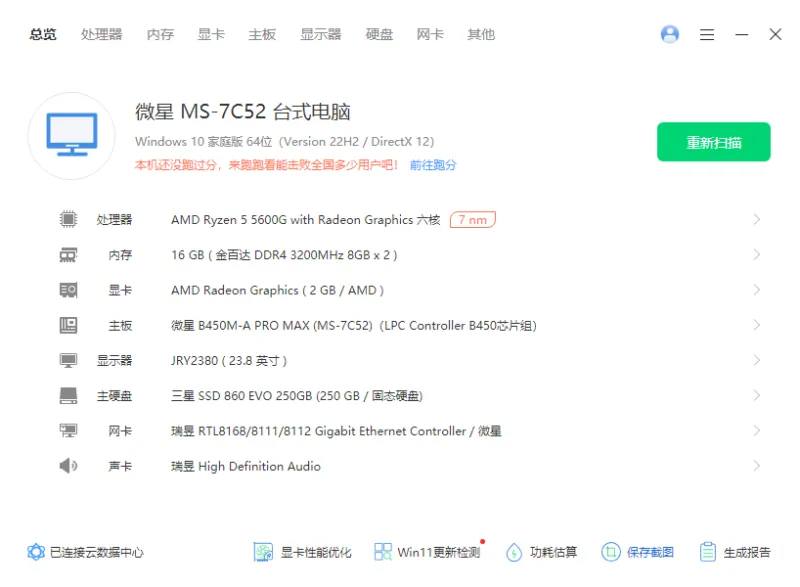
Task: Click Windows 10 家庭版 64位 version text
Action: [285, 141]
